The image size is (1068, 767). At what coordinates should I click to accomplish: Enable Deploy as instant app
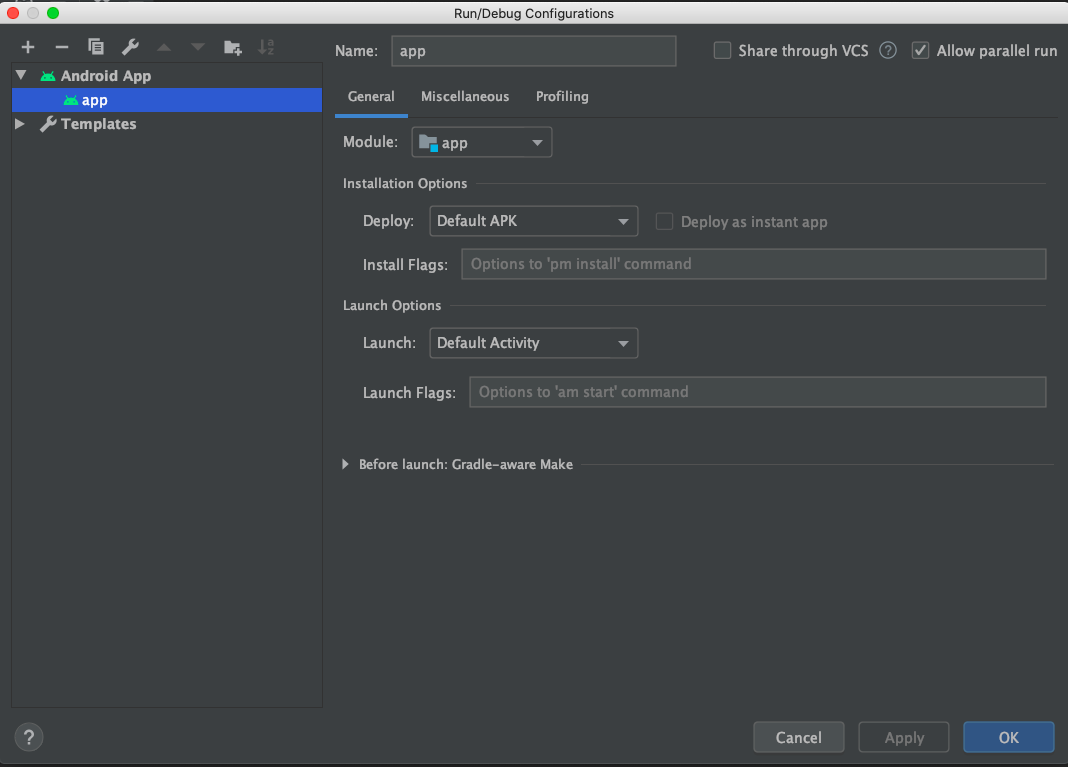click(664, 221)
